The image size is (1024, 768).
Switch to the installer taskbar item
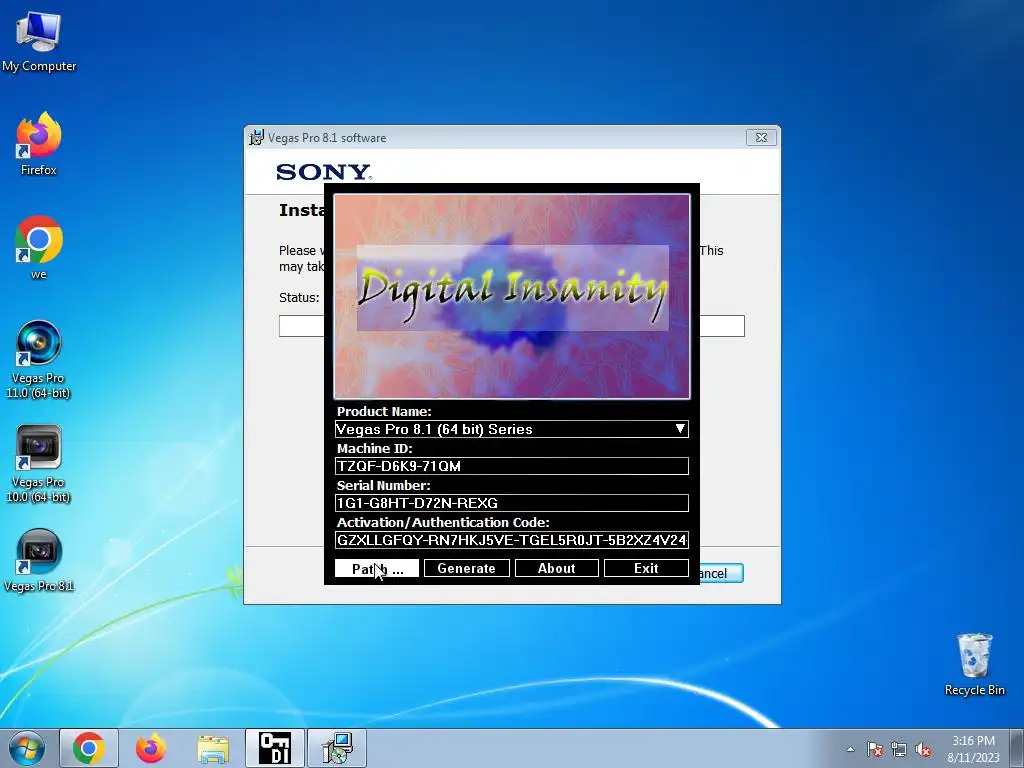(337, 748)
